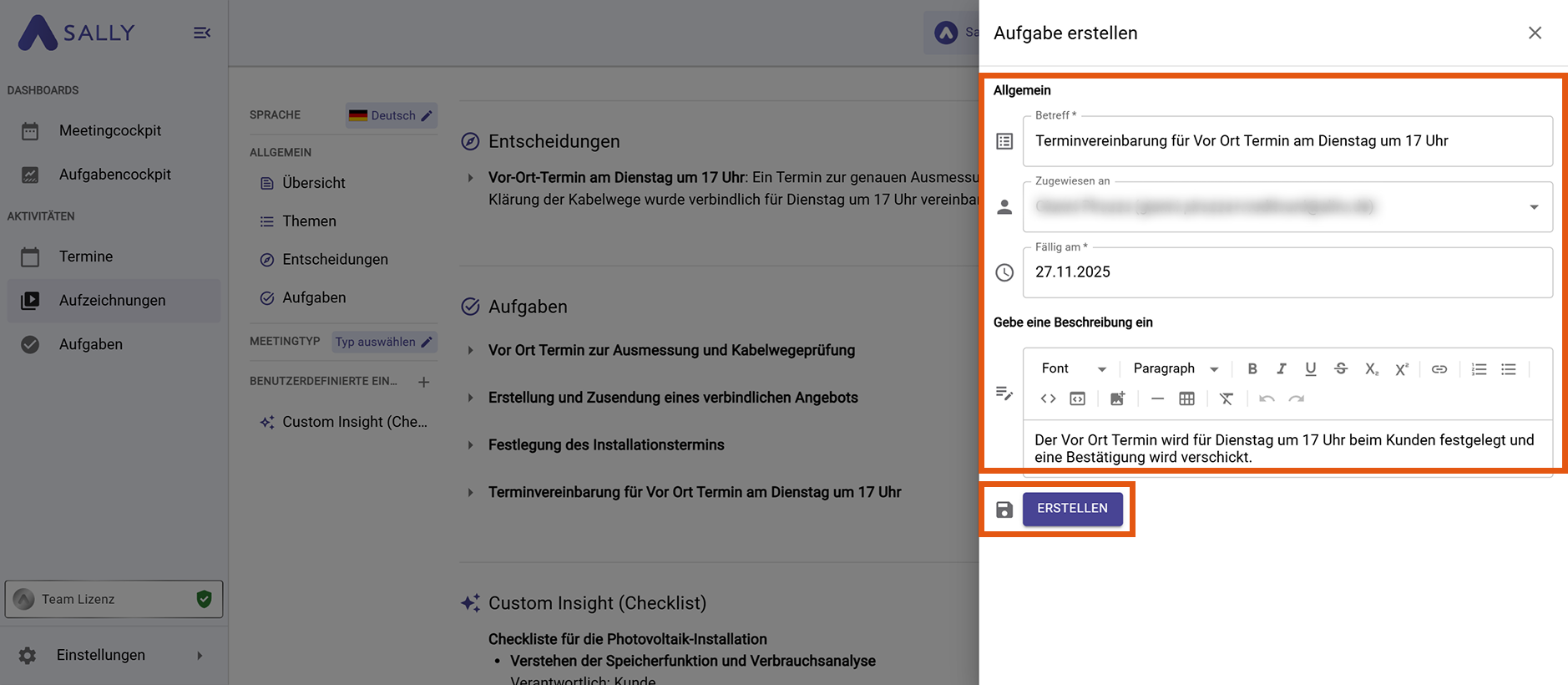Open Aufgabencockpit in the sidebar
Image resolution: width=1568 pixels, height=685 pixels.
114,175
